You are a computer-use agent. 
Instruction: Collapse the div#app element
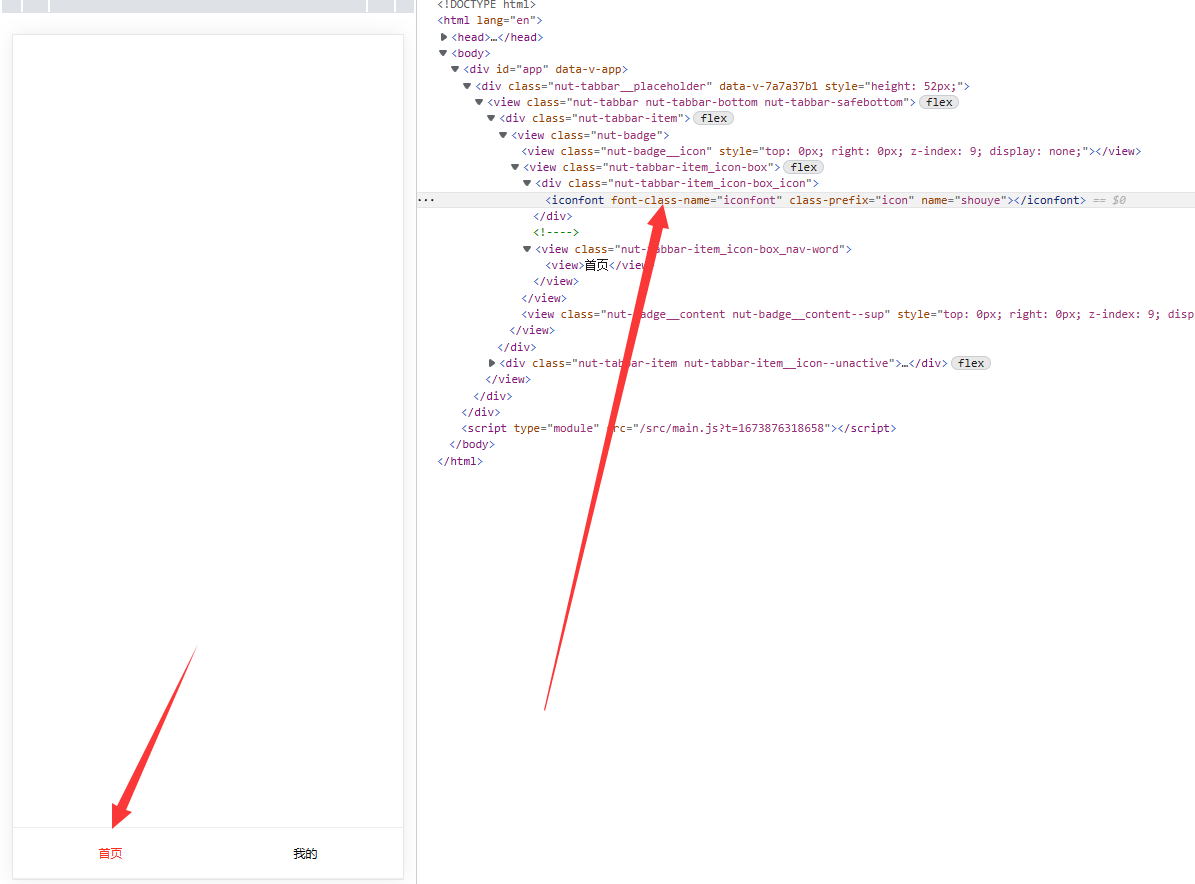tap(455, 69)
